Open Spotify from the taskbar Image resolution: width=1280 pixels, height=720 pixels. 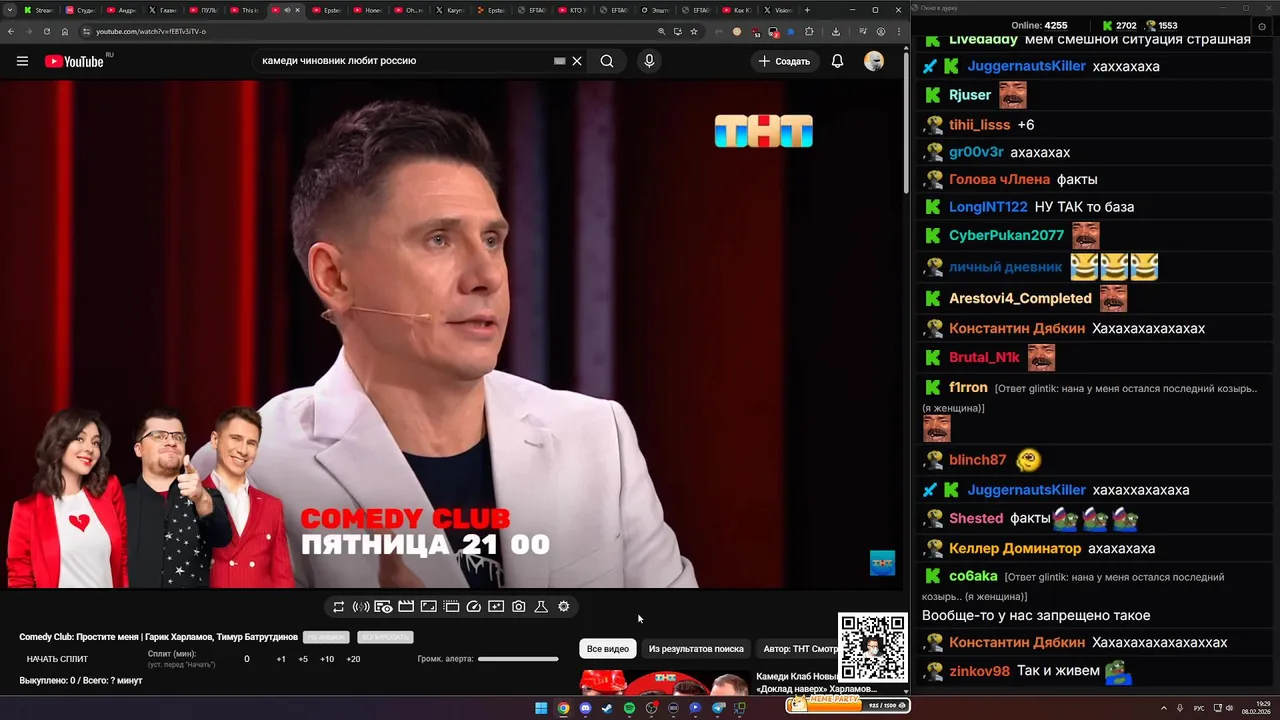pyautogui.click(x=629, y=708)
